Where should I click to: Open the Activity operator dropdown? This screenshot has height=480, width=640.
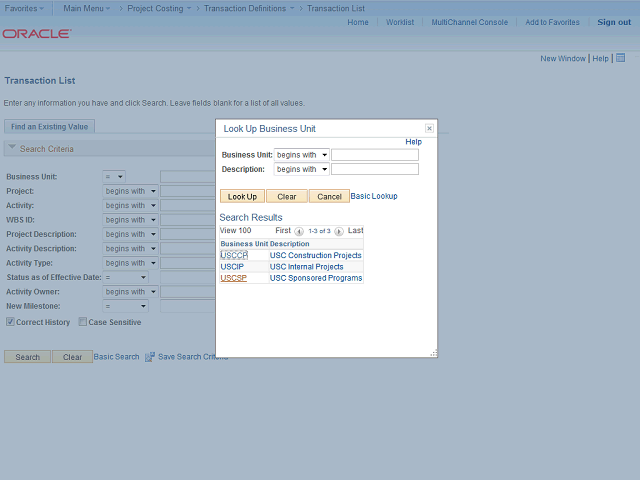[x=130, y=205]
